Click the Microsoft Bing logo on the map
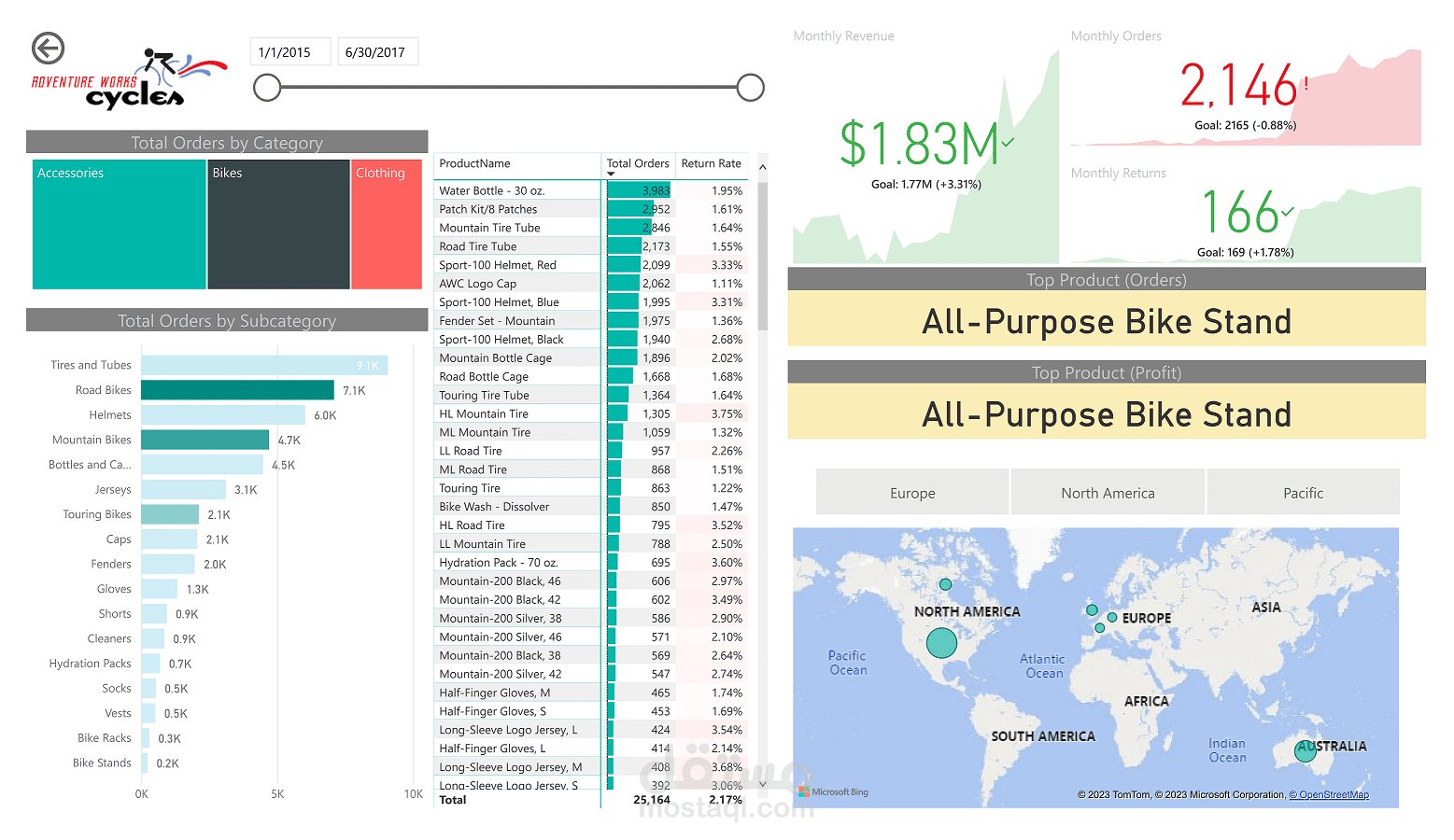Image resolution: width=1454 pixels, height=840 pixels. [832, 791]
